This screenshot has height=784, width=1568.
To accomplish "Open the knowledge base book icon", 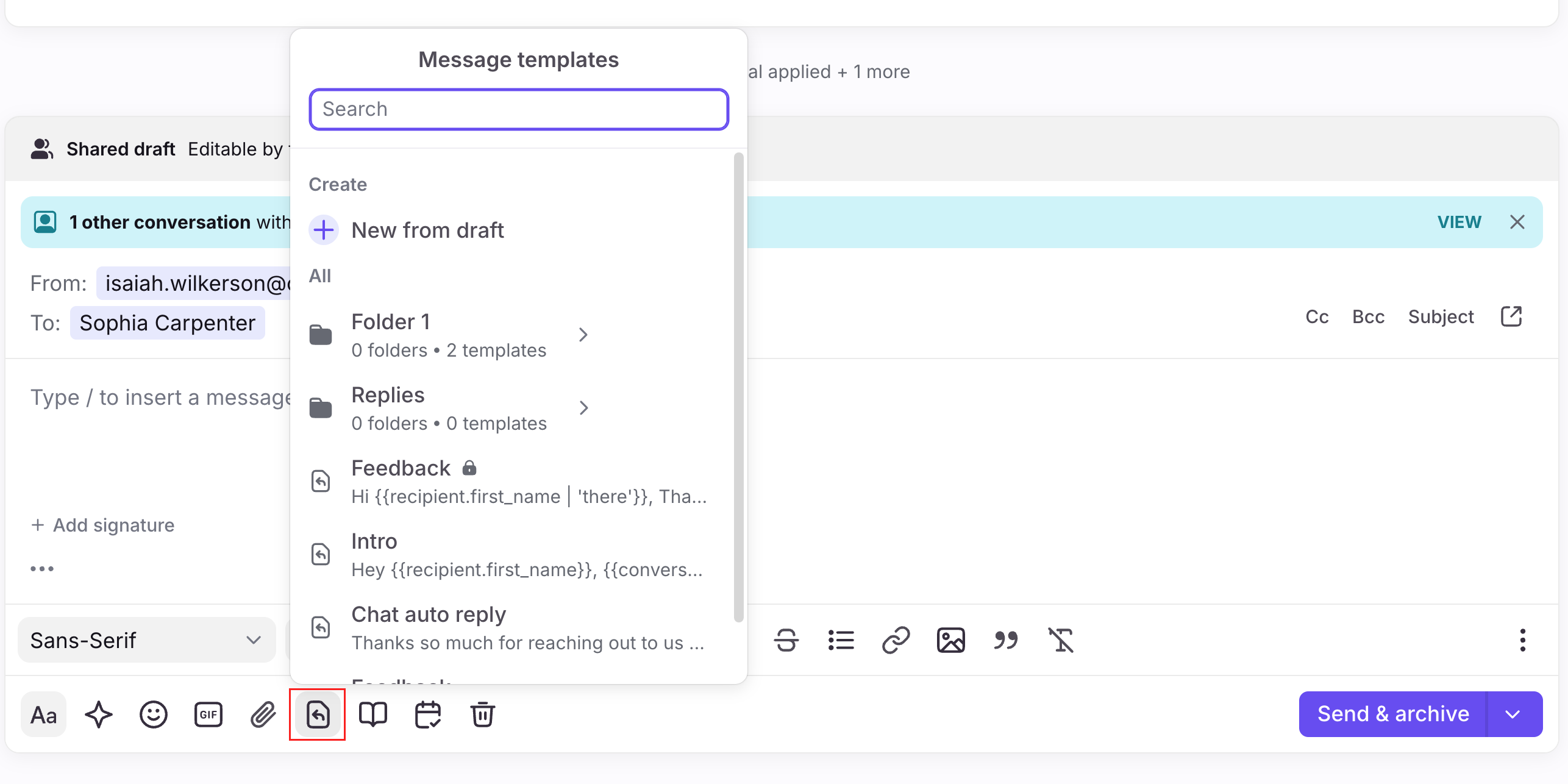I will coord(372,714).
